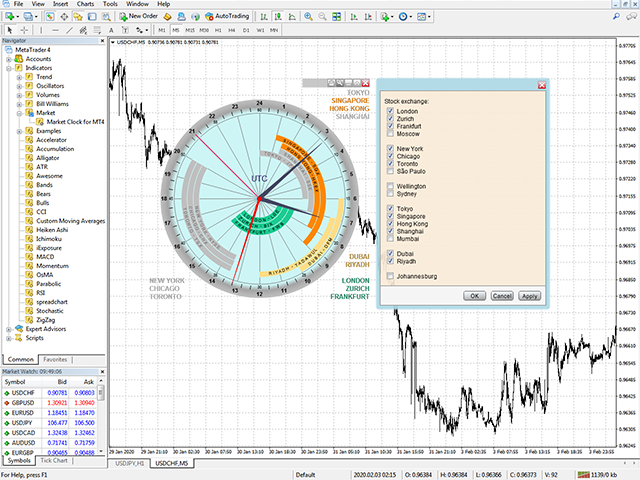Viewport: 640px width, 480px height.
Task: Click the Tile Windows icon
Action: coord(336,16)
